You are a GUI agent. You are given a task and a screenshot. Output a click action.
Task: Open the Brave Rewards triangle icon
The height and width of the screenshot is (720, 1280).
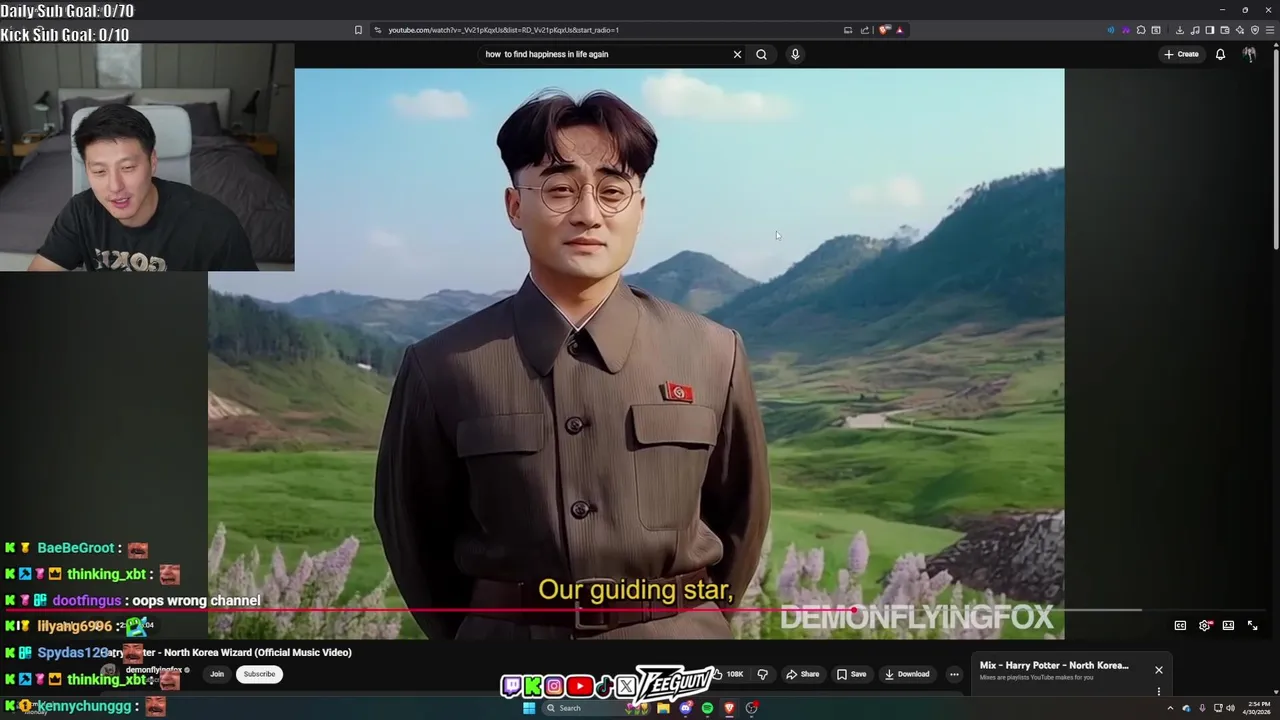[900, 30]
